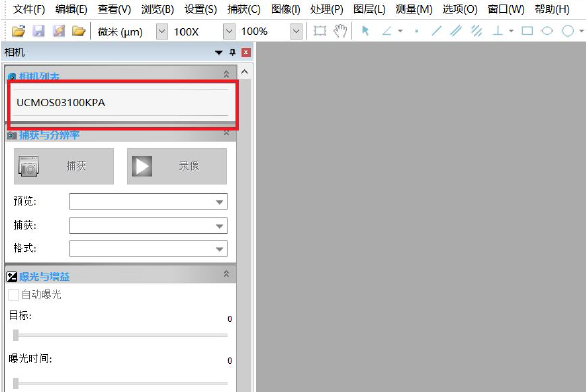Enable the 自动曝光 checkbox
The width and height of the screenshot is (587, 392).
[x=13, y=295]
